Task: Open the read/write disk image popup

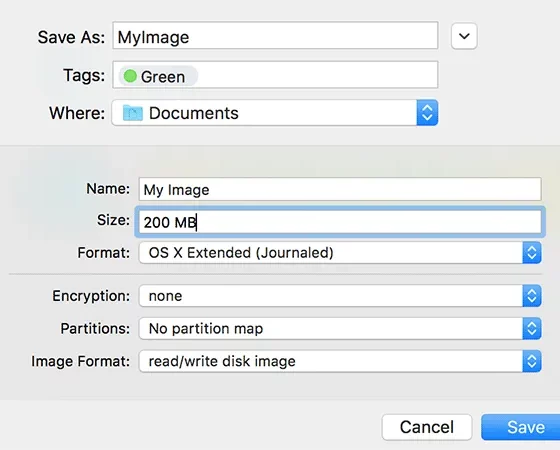Action: click(x=340, y=361)
